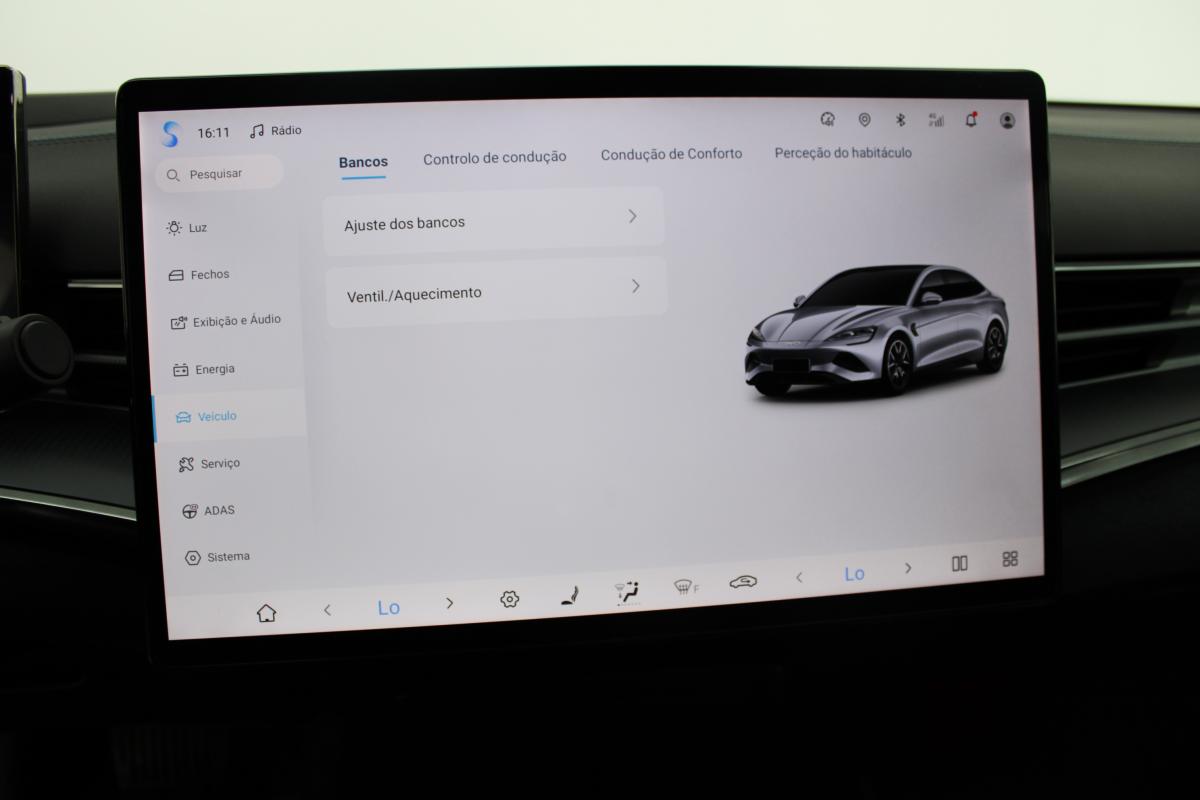Select the Bancos tab
The width and height of the screenshot is (1200, 800).
pyautogui.click(x=363, y=162)
